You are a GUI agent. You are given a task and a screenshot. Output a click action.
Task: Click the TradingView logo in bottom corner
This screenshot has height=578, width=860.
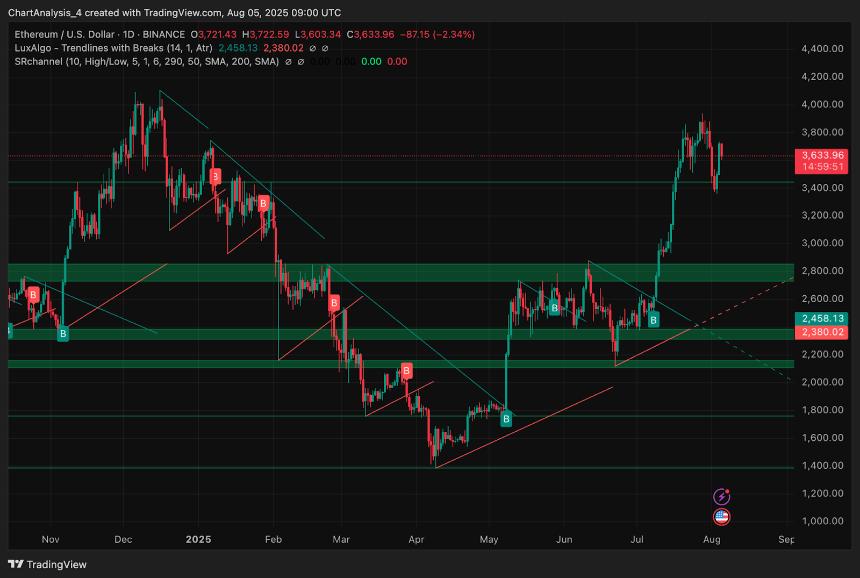click(48, 564)
